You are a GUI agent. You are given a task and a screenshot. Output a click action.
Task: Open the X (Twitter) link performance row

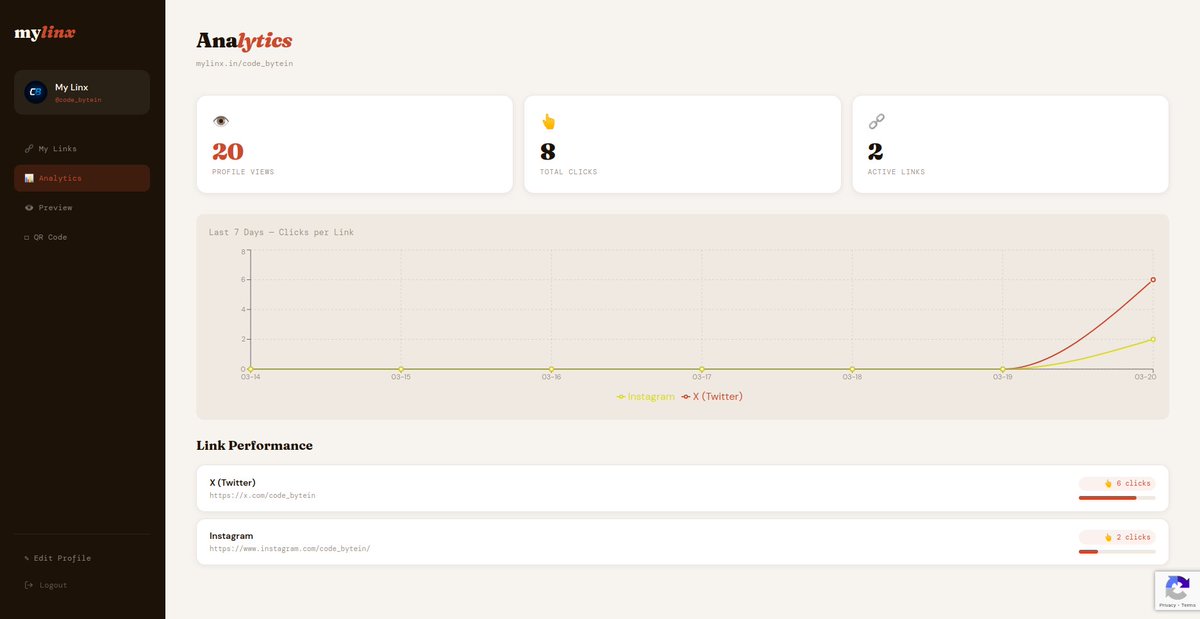(x=682, y=488)
